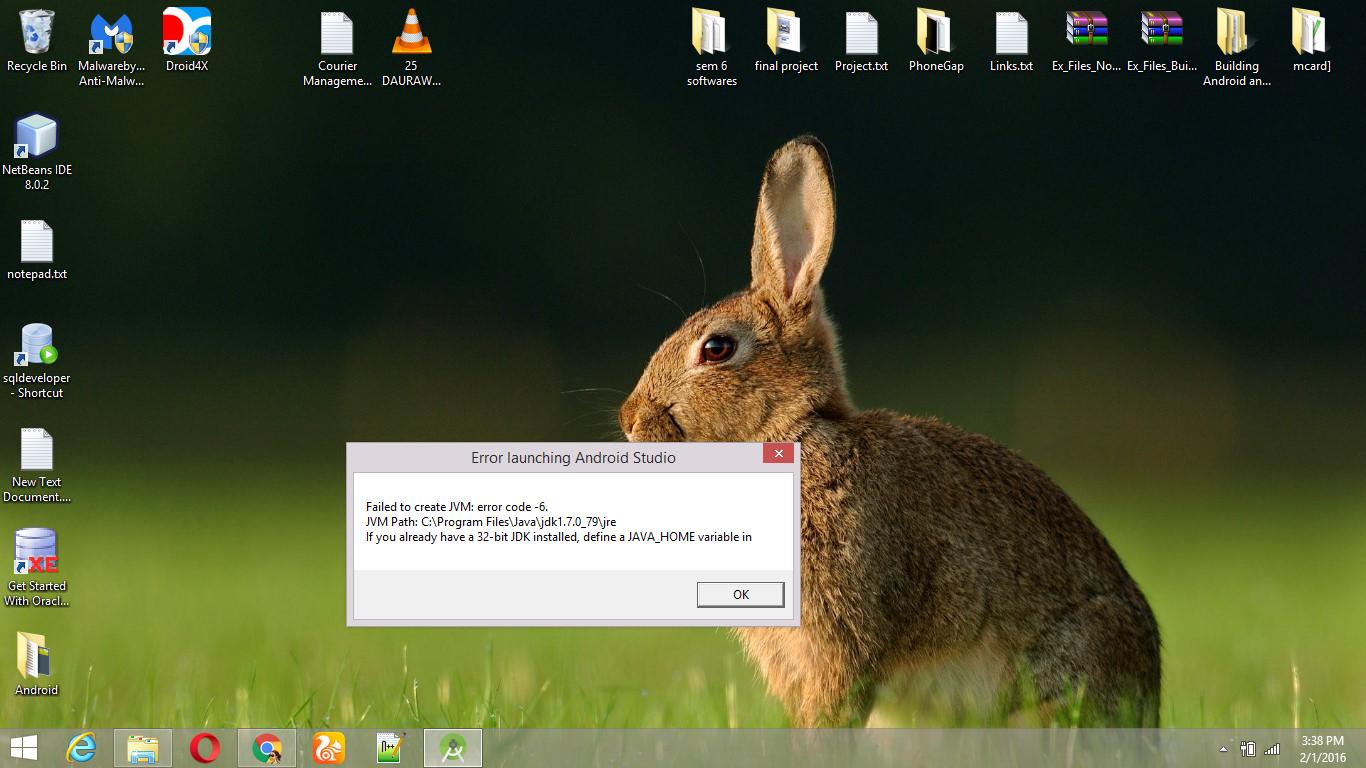
Task: Close the Error launching Android Studio dialog
Action: (x=778, y=453)
